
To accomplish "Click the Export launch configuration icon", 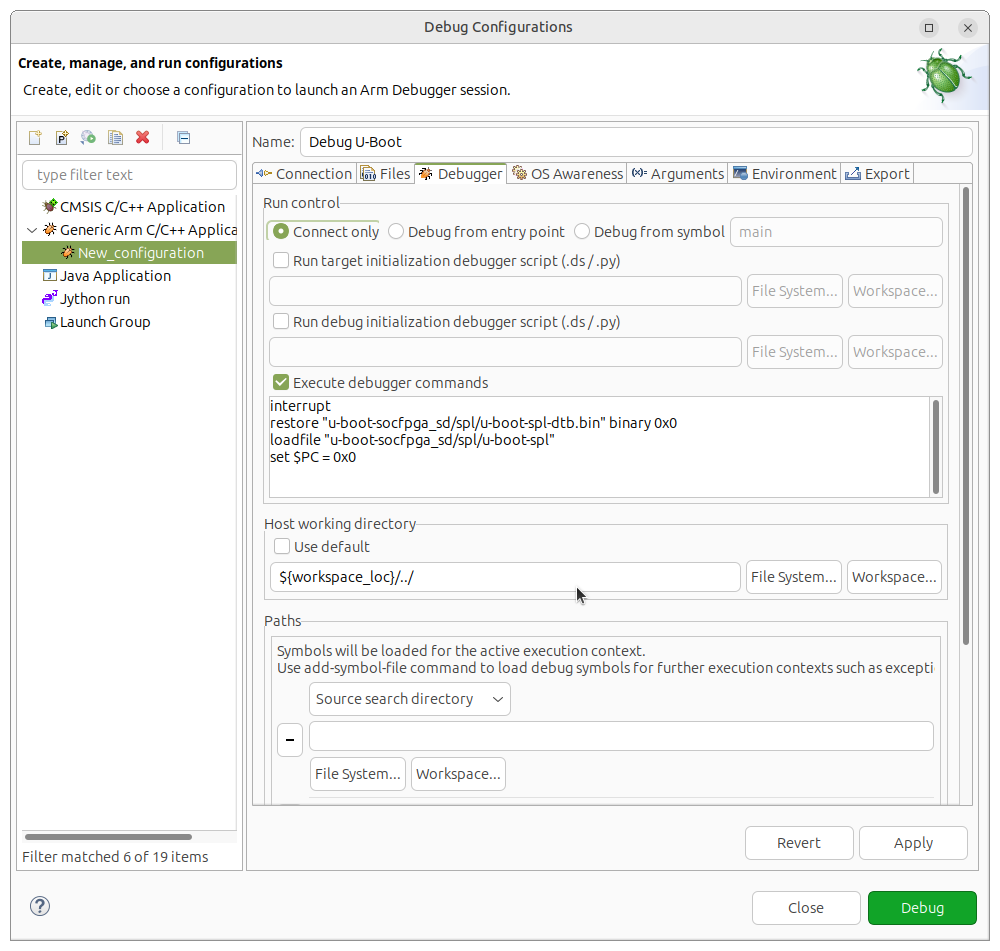I will [x=89, y=138].
